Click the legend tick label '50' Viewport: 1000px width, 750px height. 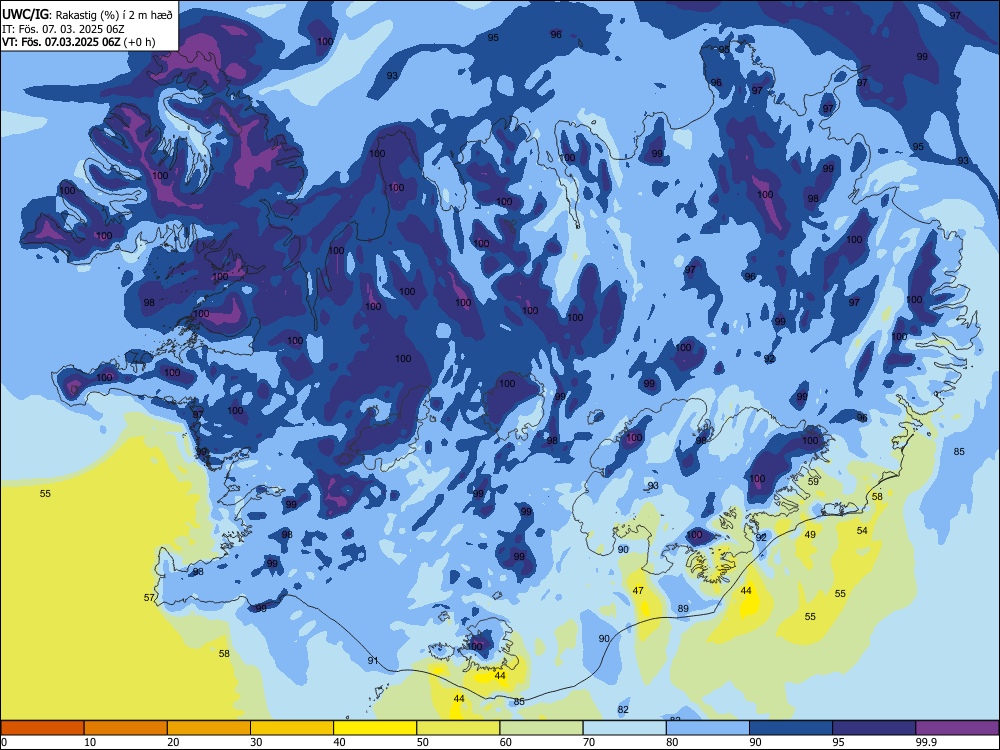(x=422, y=742)
